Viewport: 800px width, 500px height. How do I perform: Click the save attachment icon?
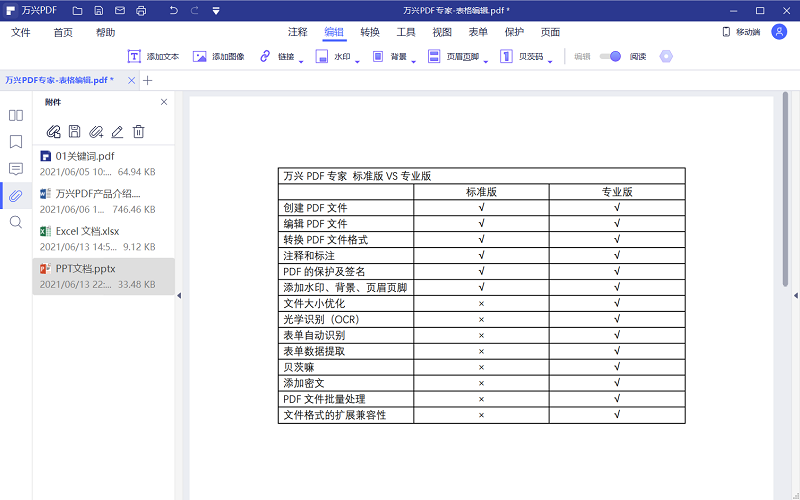pos(75,131)
